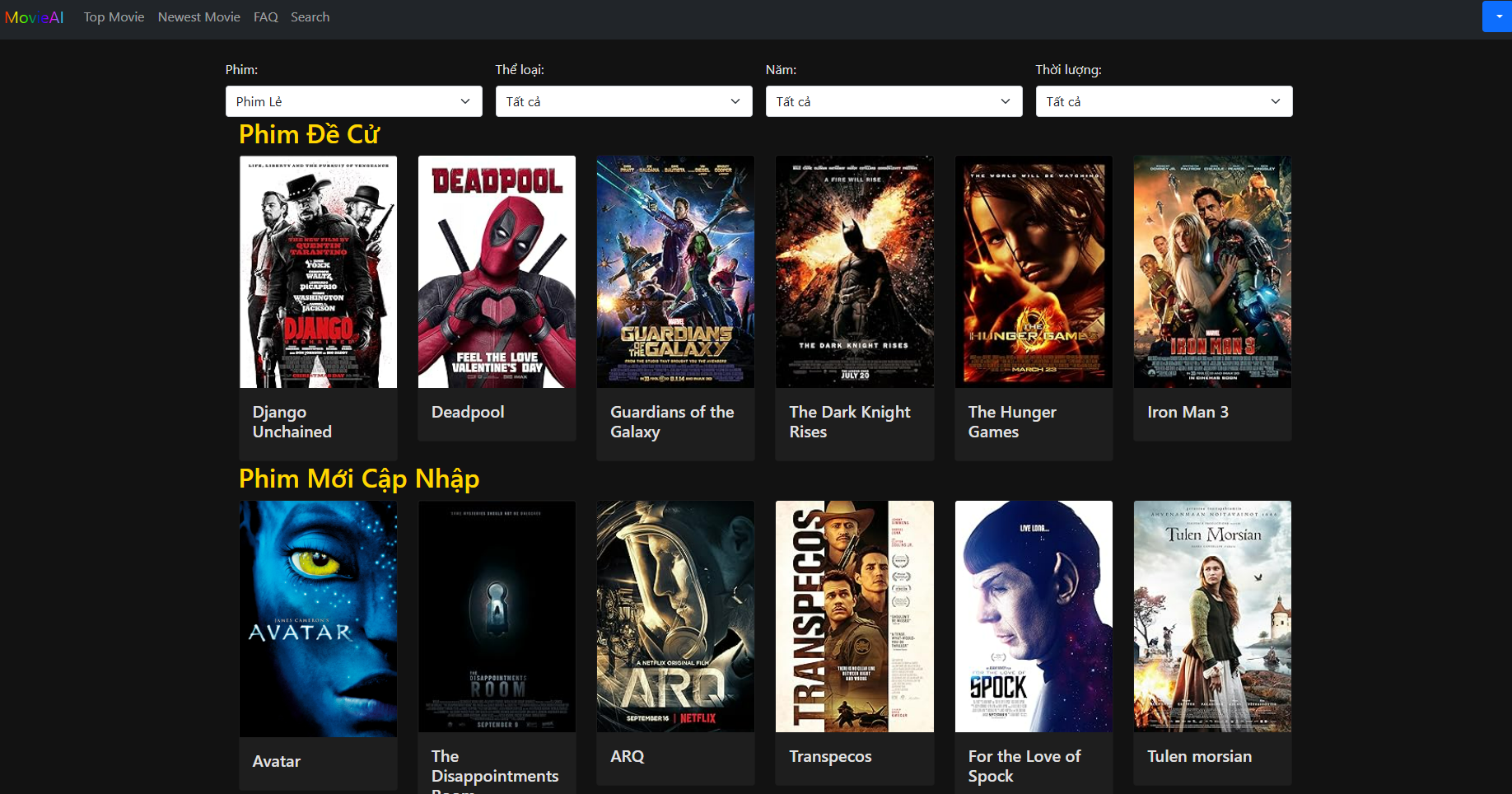
Task: Select The Dark Knight Rises poster
Action: tap(855, 272)
